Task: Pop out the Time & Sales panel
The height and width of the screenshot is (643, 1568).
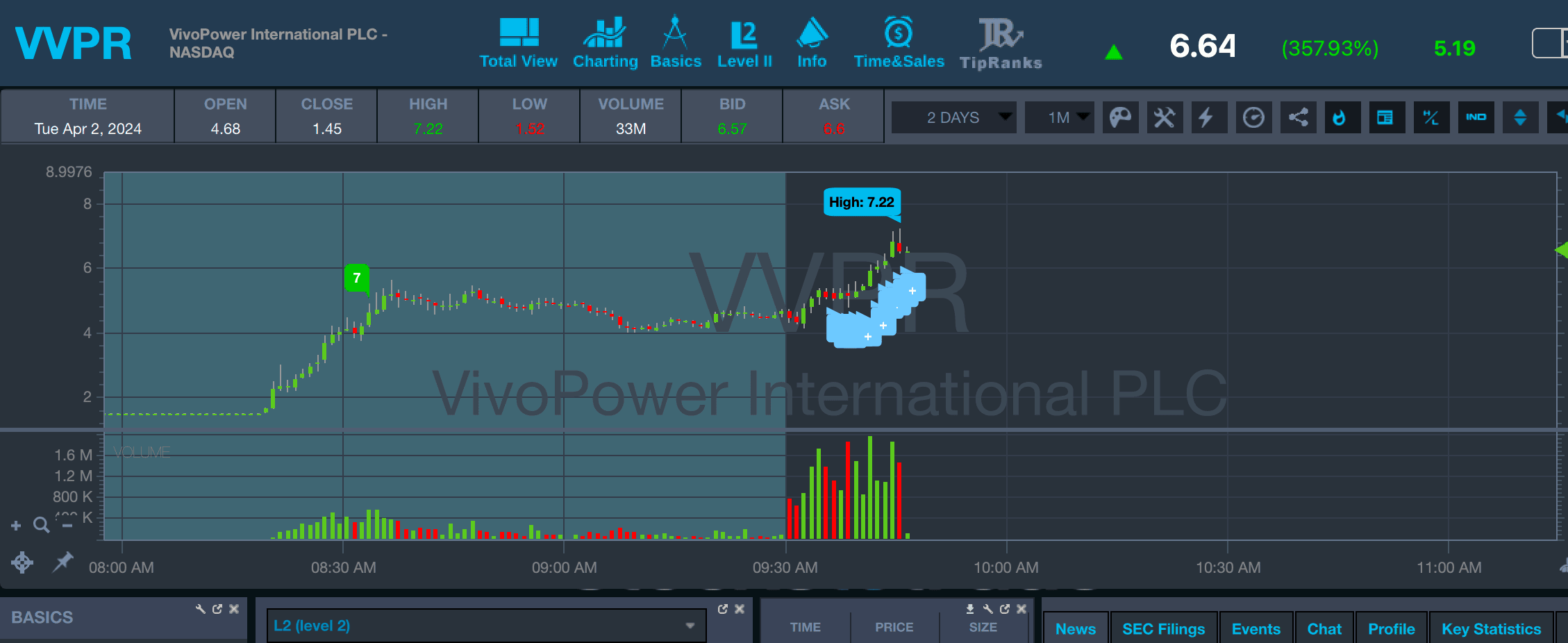Action: [1005, 609]
